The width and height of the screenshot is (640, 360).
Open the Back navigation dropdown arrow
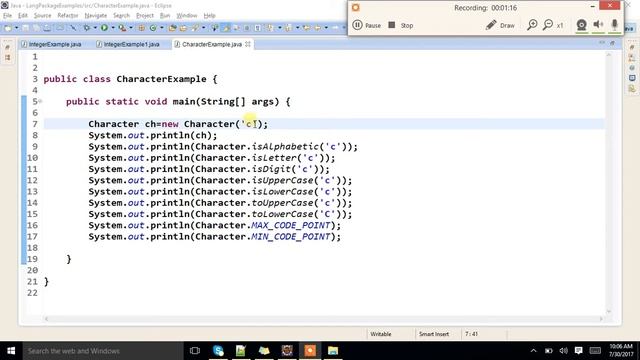click(327, 28)
